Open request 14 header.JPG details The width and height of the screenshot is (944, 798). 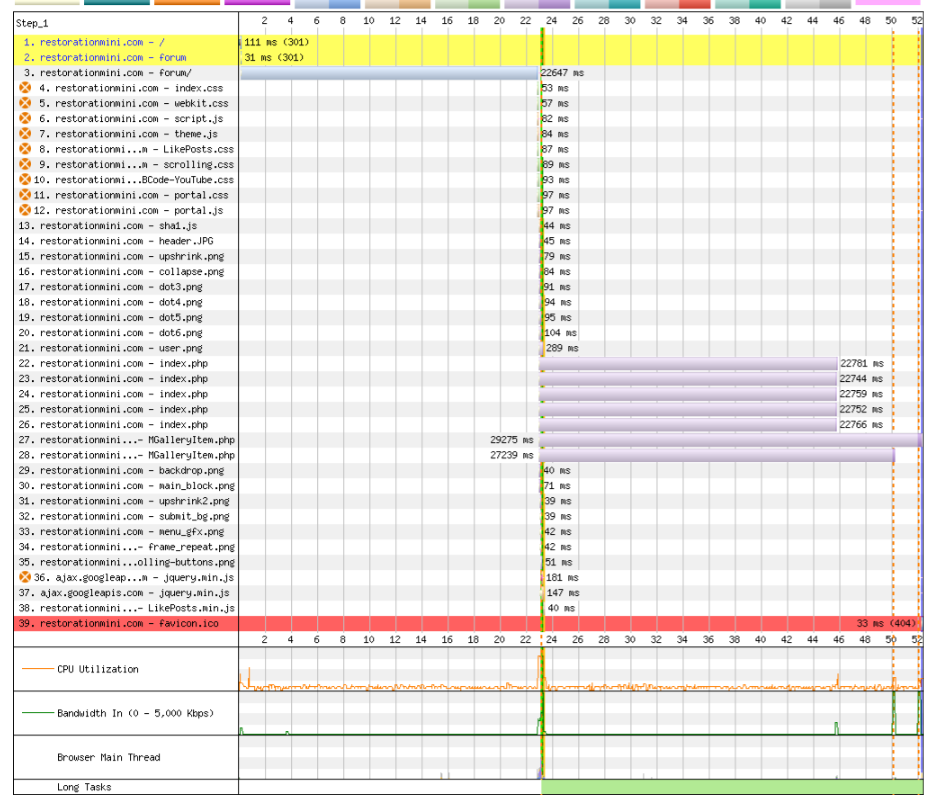tap(115, 241)
